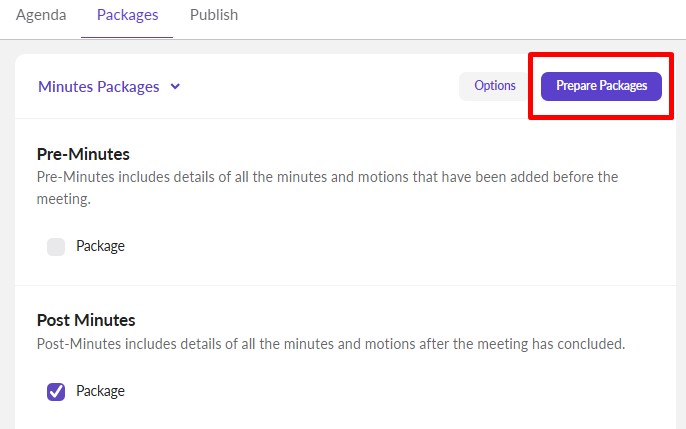Click the underline beneath the Packages tab
The height and width of the screenshot is (429, 686).
tap(127, 38)
